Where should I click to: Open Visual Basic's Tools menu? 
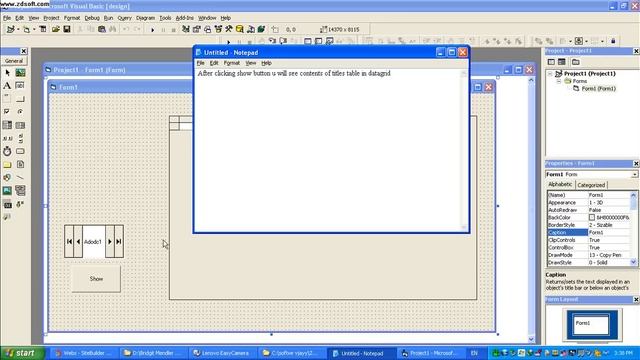[165, 18]
